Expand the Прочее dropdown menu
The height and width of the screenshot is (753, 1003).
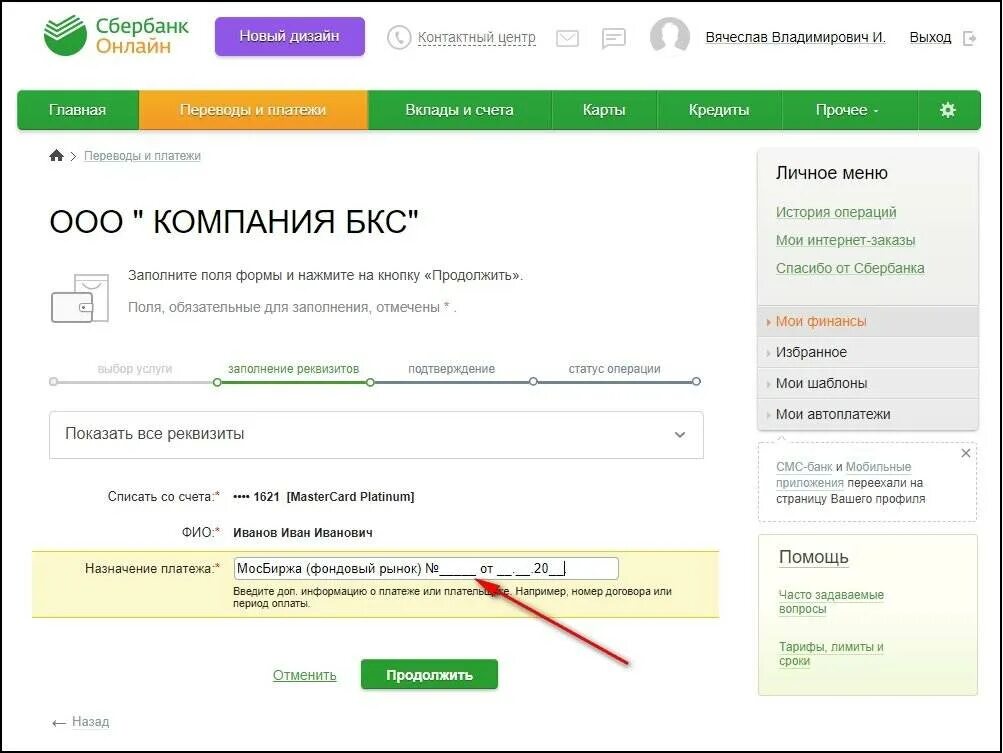point(849,110)
